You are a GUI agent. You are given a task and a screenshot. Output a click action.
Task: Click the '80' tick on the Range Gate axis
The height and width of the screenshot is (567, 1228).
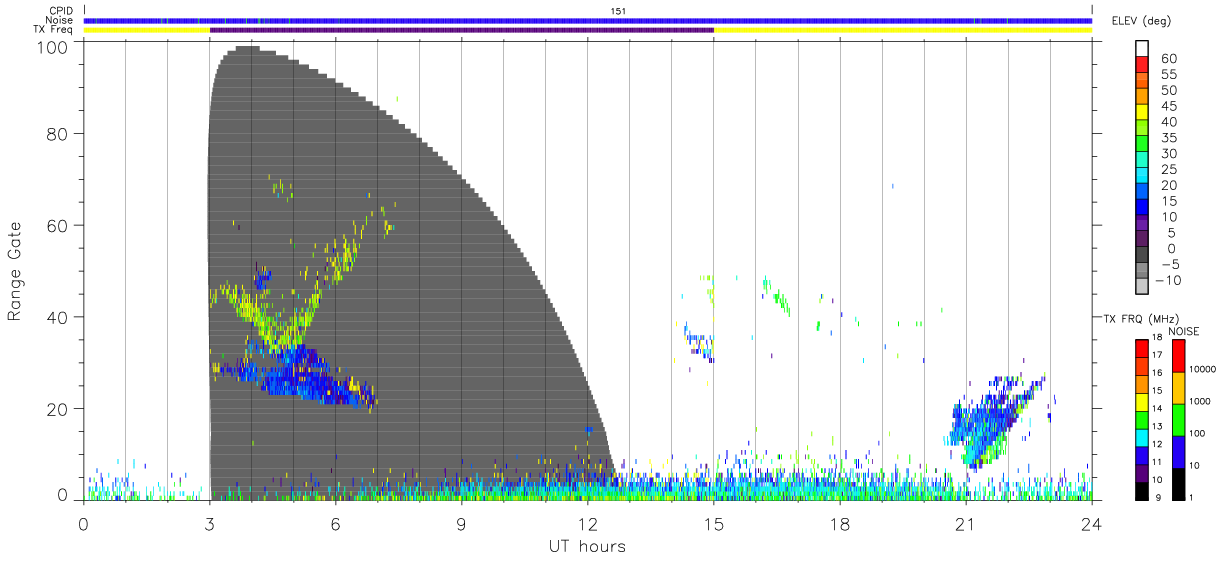point(56,133)
